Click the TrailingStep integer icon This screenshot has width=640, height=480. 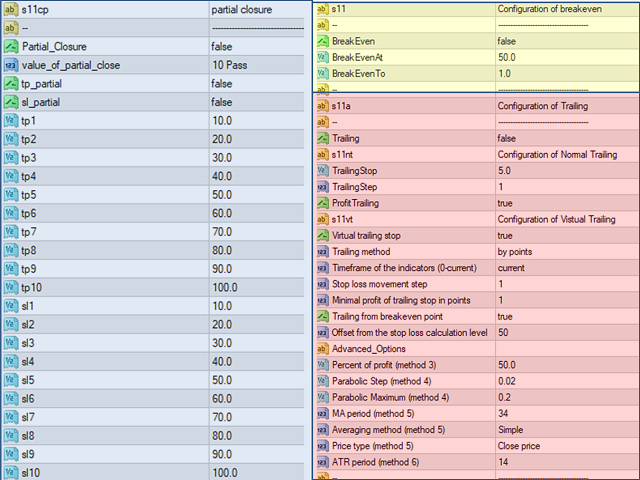click(x=323, y=187)
